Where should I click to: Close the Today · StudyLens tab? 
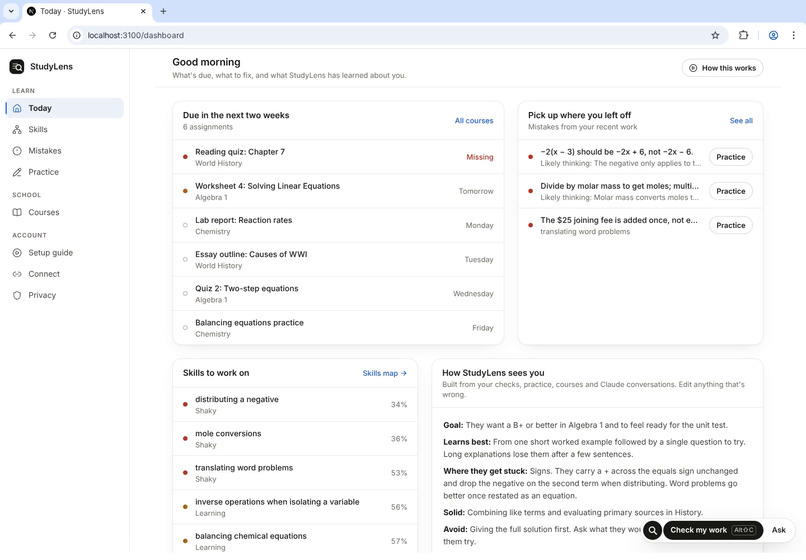point(143,11)
